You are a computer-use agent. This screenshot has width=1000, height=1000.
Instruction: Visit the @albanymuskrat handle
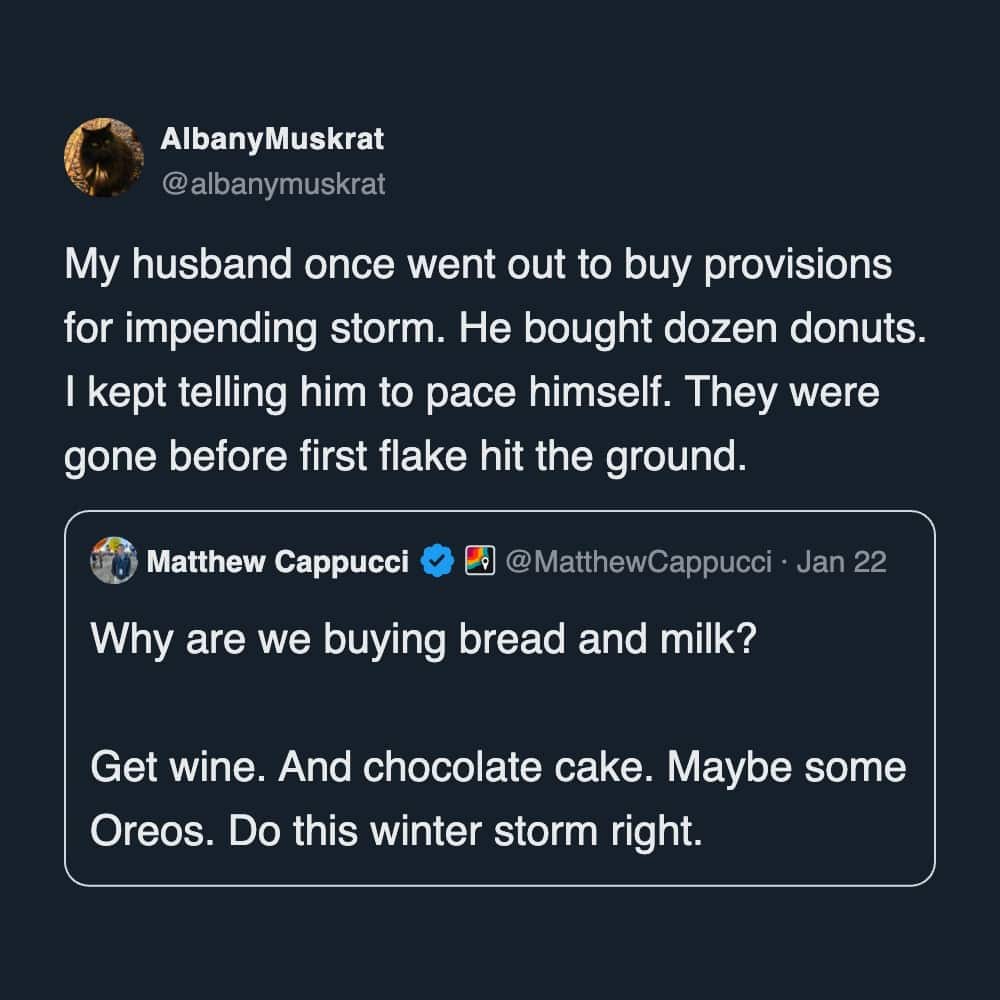(x=273, y=184)
